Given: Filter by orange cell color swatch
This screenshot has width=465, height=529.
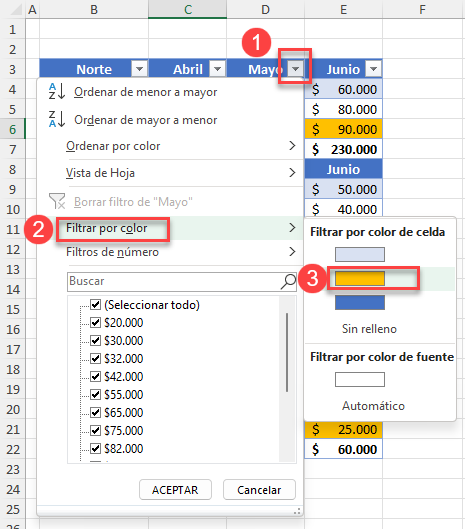Looking at the screenshot, I should click(360, 279).
